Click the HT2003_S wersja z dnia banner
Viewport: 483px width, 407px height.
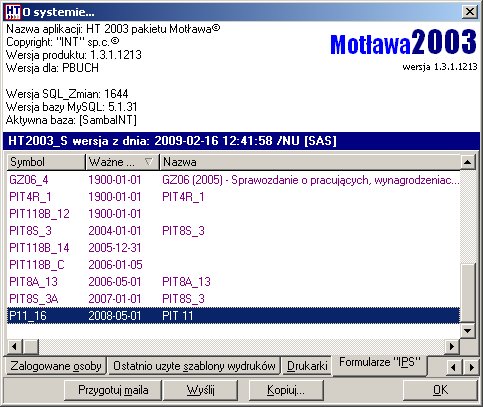click(241, 141)
